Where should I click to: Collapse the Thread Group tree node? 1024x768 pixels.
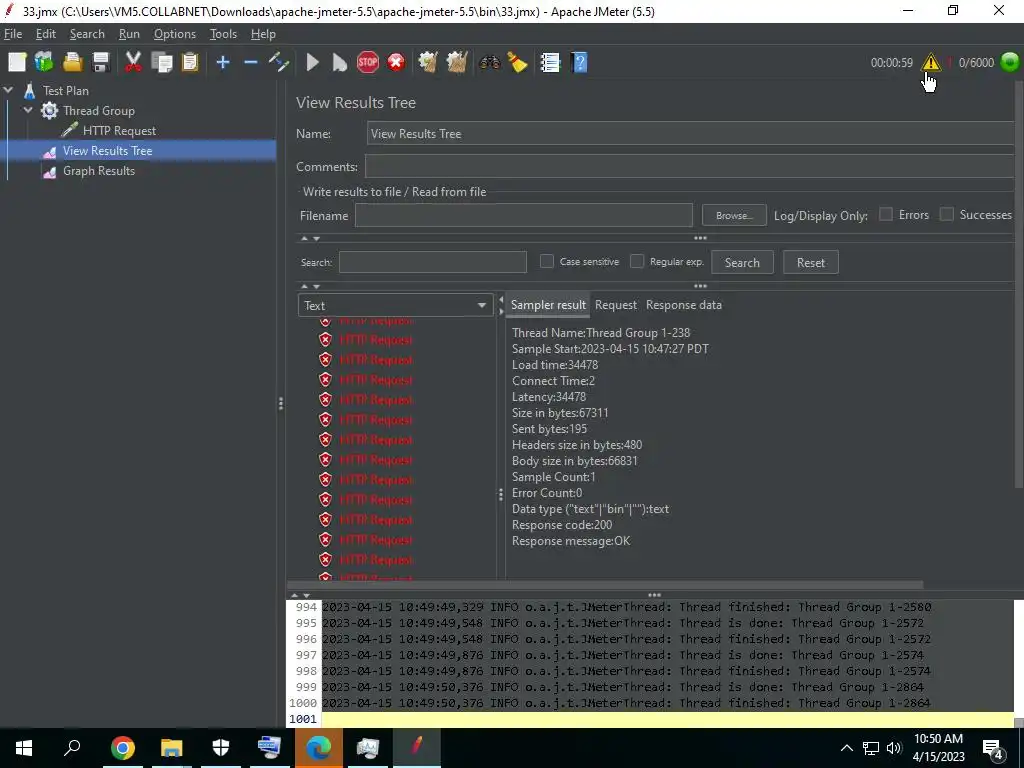pyautogui.click(x=28, y=110)
